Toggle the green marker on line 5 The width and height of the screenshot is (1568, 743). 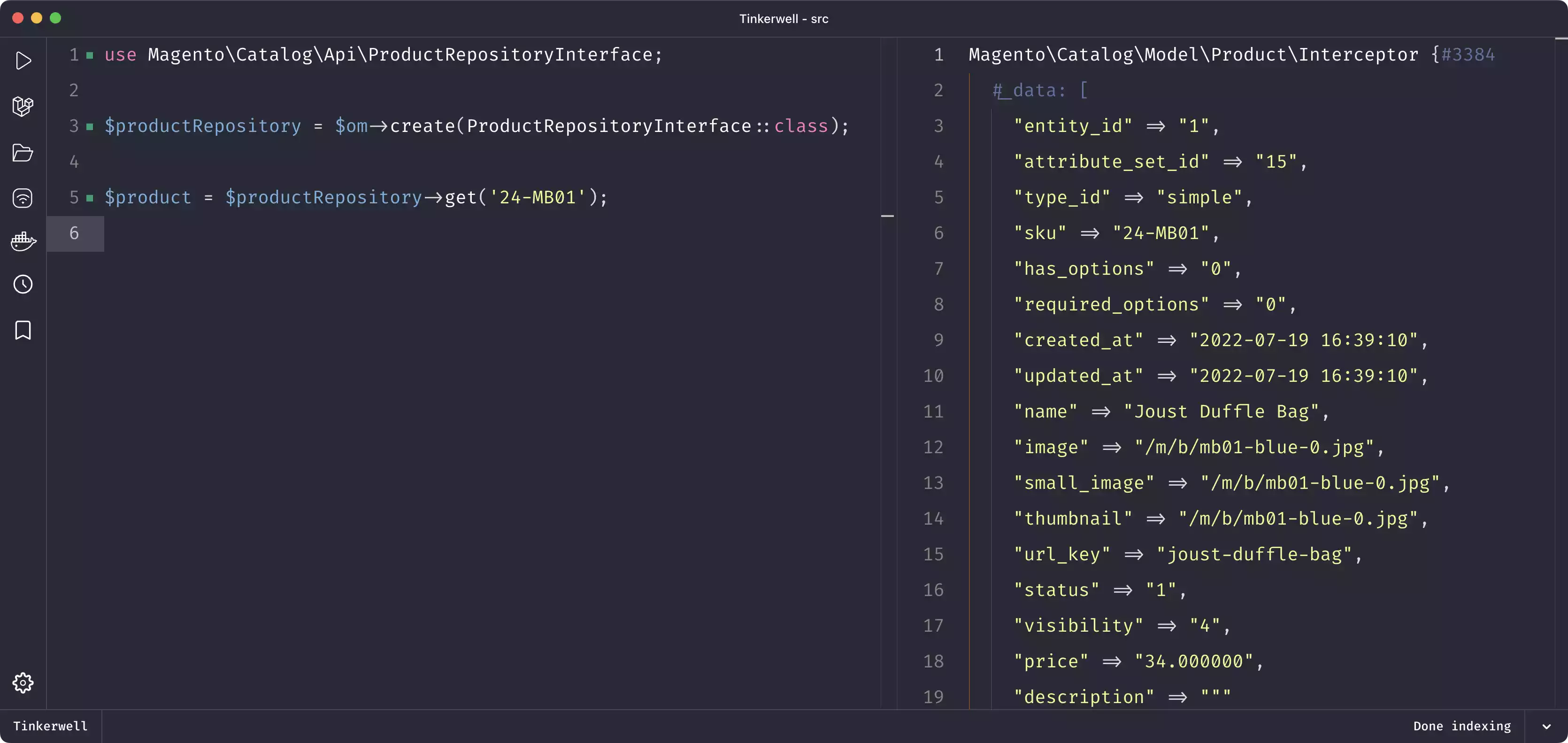[x=90, y=198]
